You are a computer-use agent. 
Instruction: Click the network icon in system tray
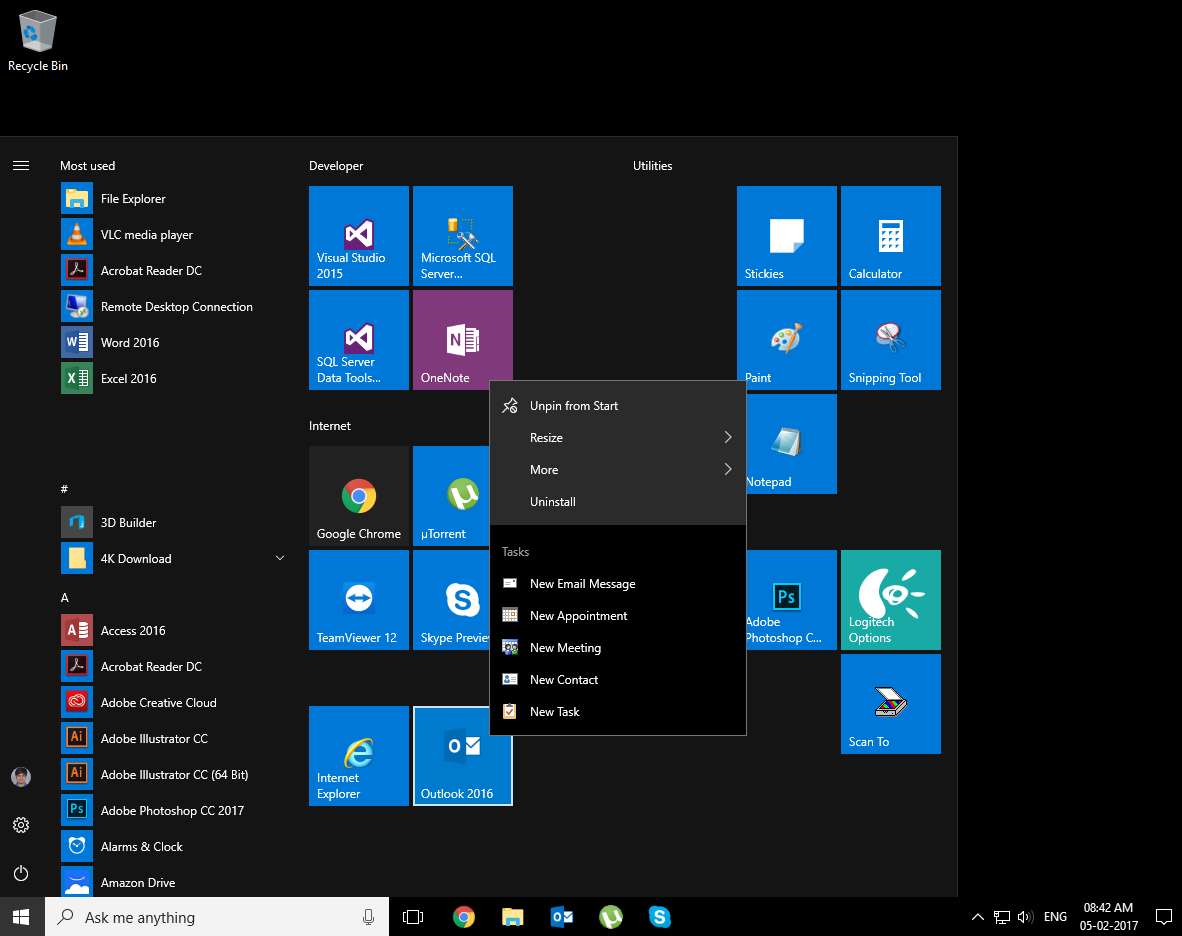(1002, 917)
